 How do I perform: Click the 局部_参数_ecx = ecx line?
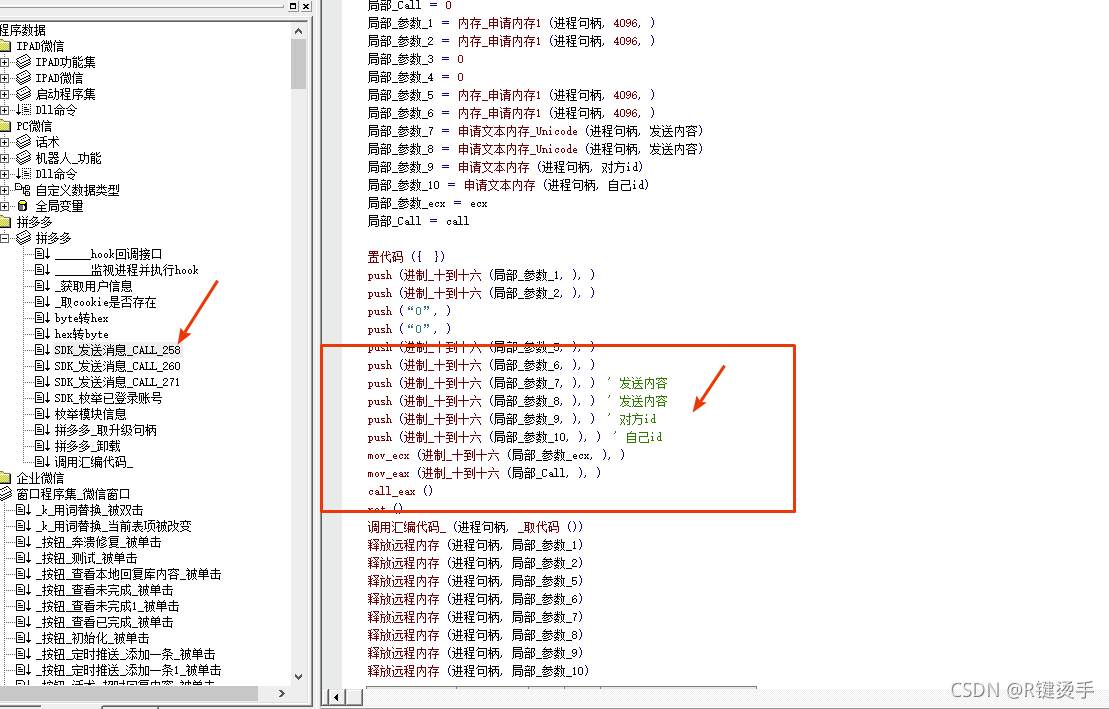click(427, 203)
